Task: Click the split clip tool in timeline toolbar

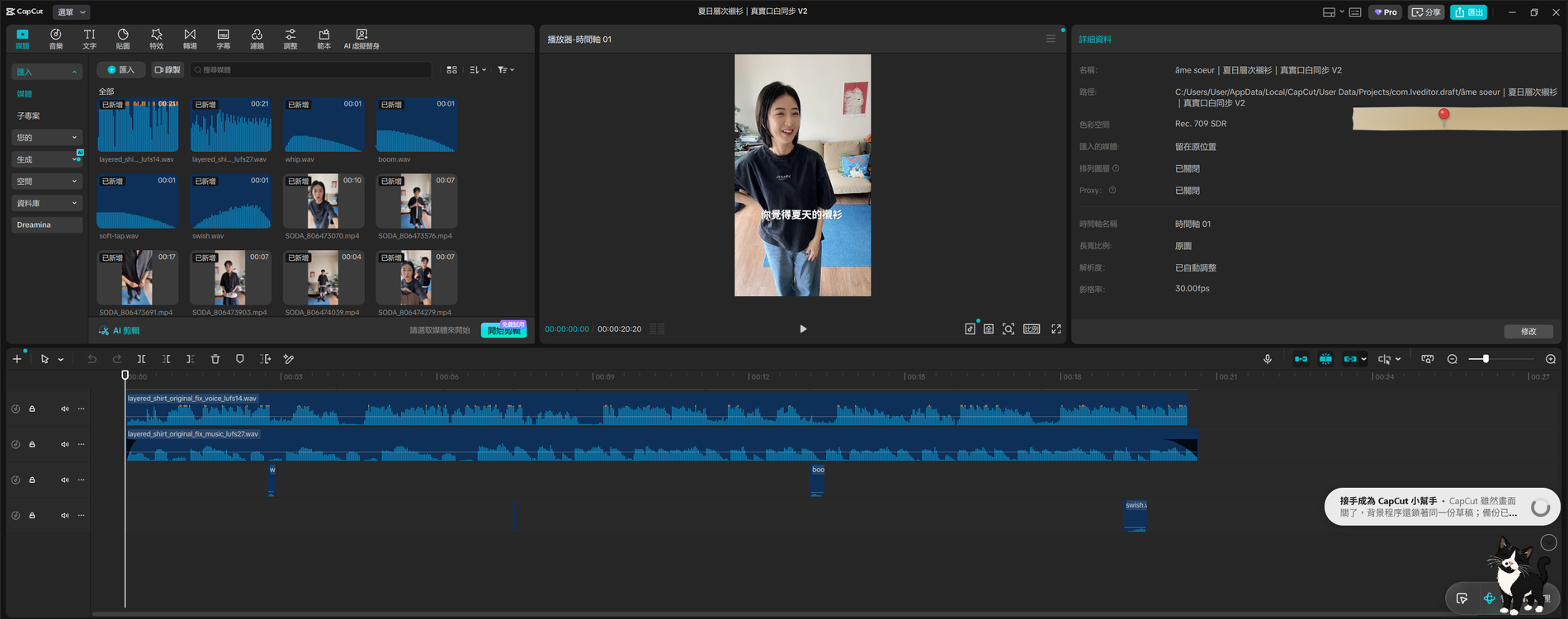Action: point(141,359)
